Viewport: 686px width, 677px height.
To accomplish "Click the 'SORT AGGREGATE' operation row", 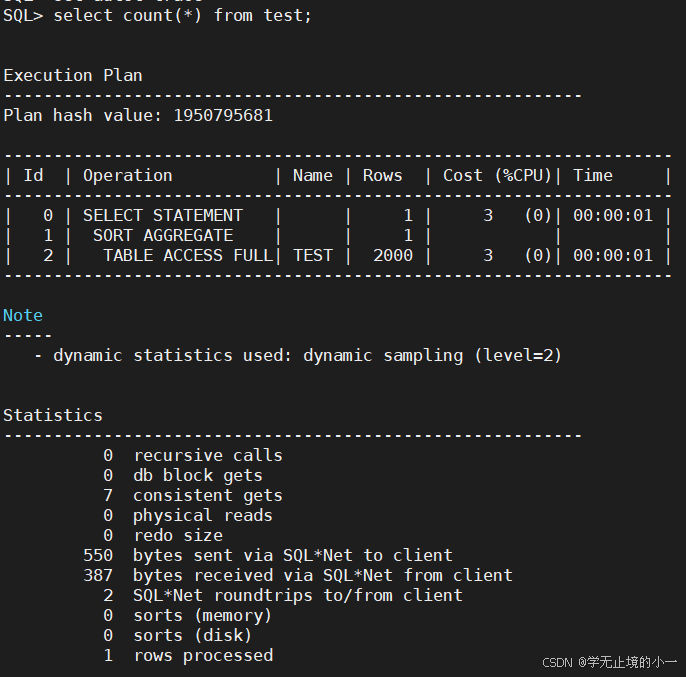I will click(163, 235).
